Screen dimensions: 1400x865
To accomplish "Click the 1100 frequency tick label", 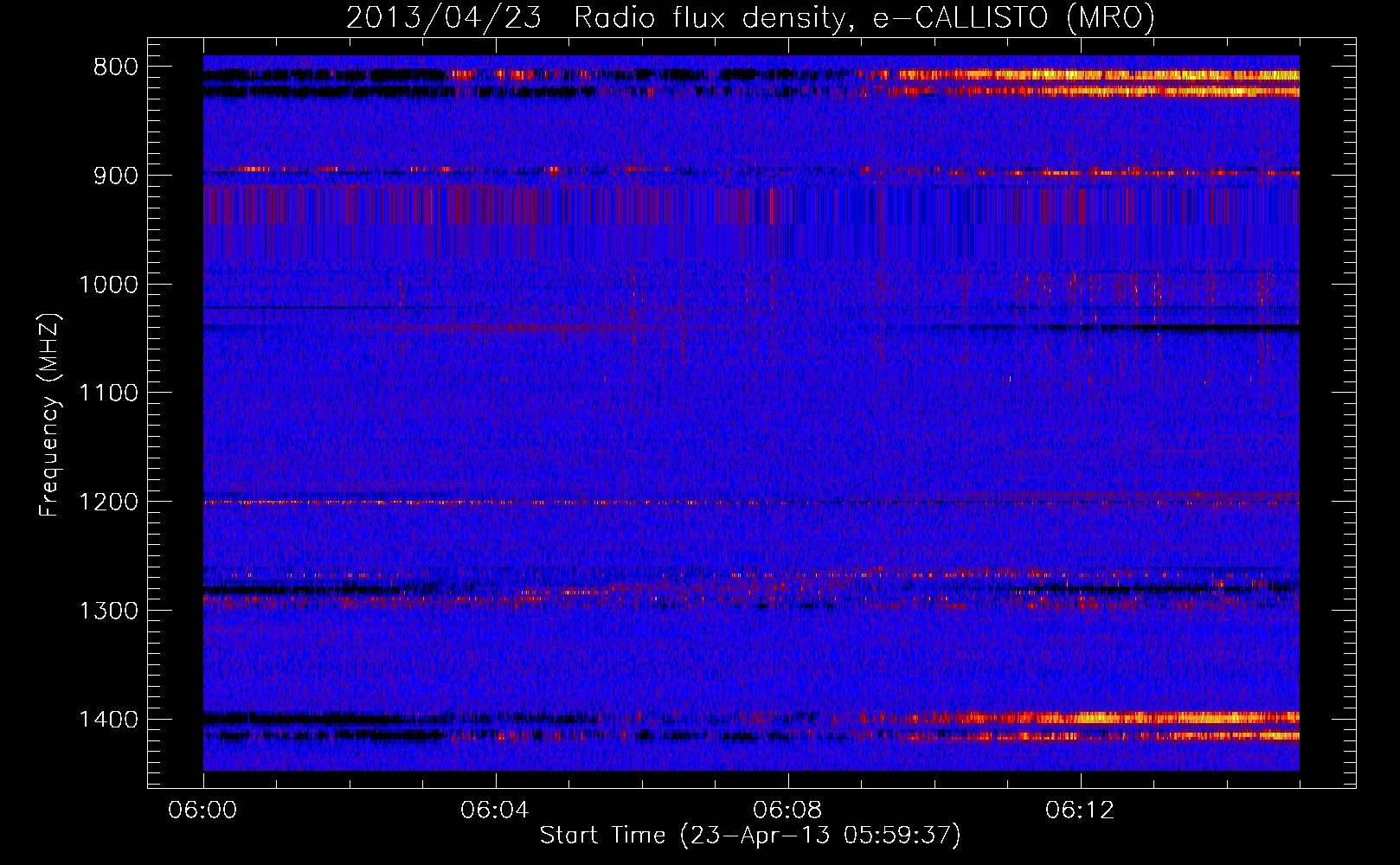I will click(x=108, y=394).
